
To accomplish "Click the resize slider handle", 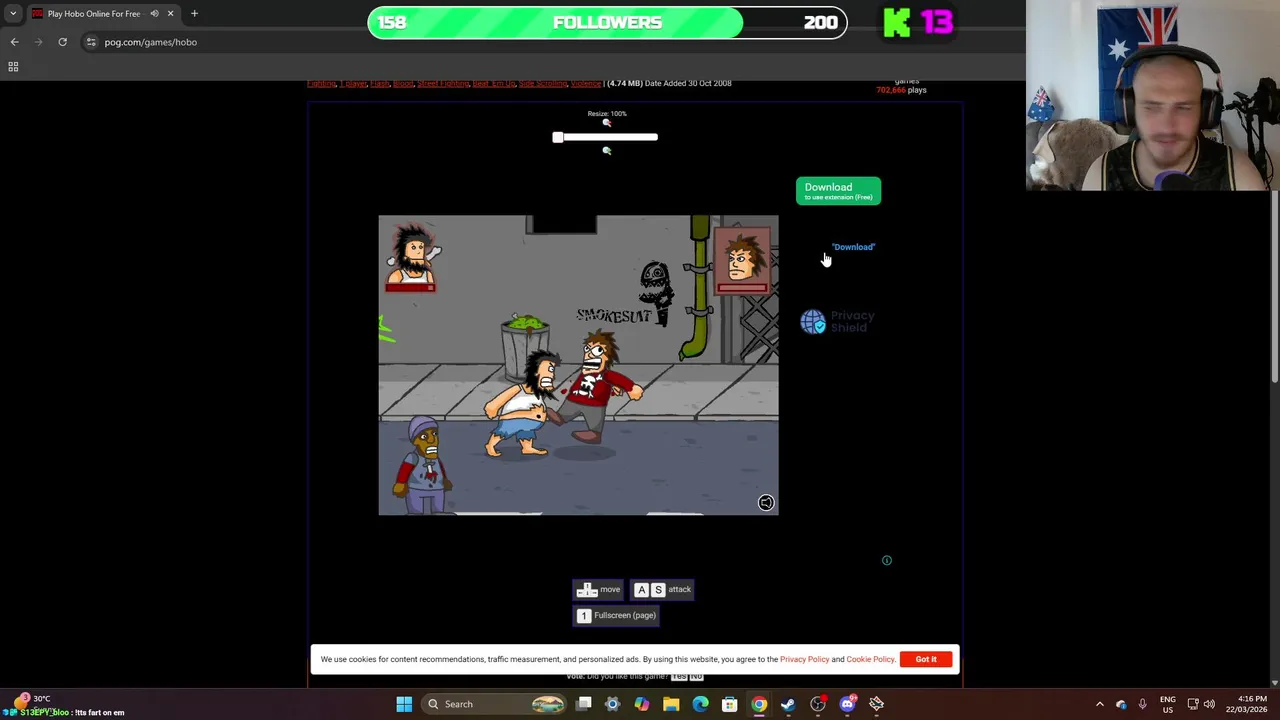I will (x=558, y=137).
